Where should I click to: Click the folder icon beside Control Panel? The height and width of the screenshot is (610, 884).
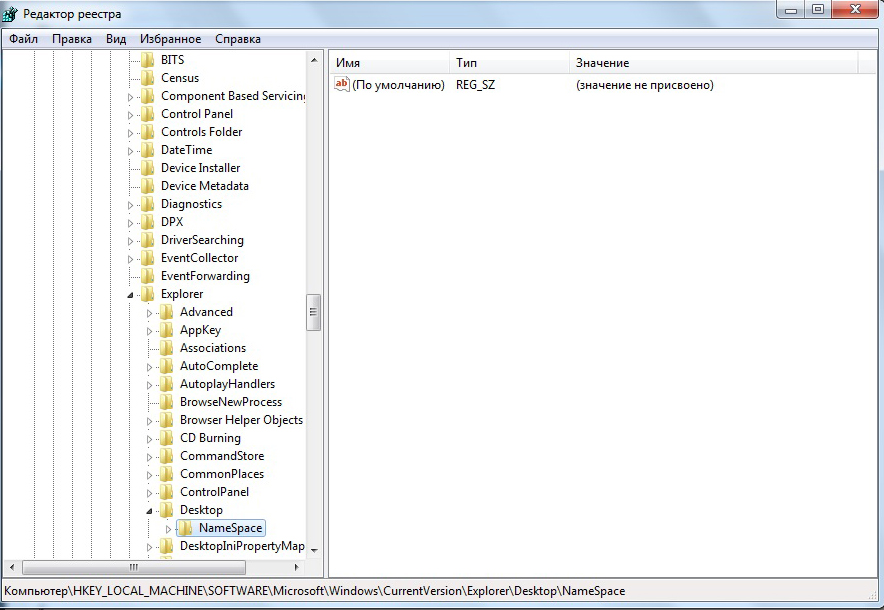(147, 114)
